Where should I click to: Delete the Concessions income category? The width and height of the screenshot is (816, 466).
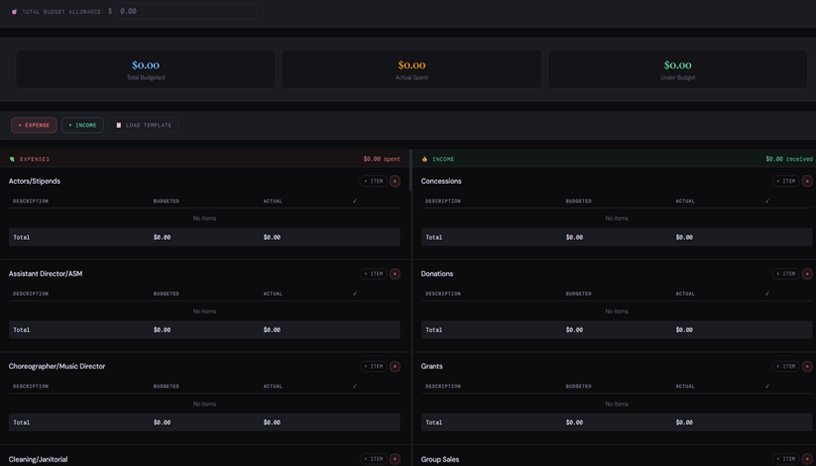(807, 181)
